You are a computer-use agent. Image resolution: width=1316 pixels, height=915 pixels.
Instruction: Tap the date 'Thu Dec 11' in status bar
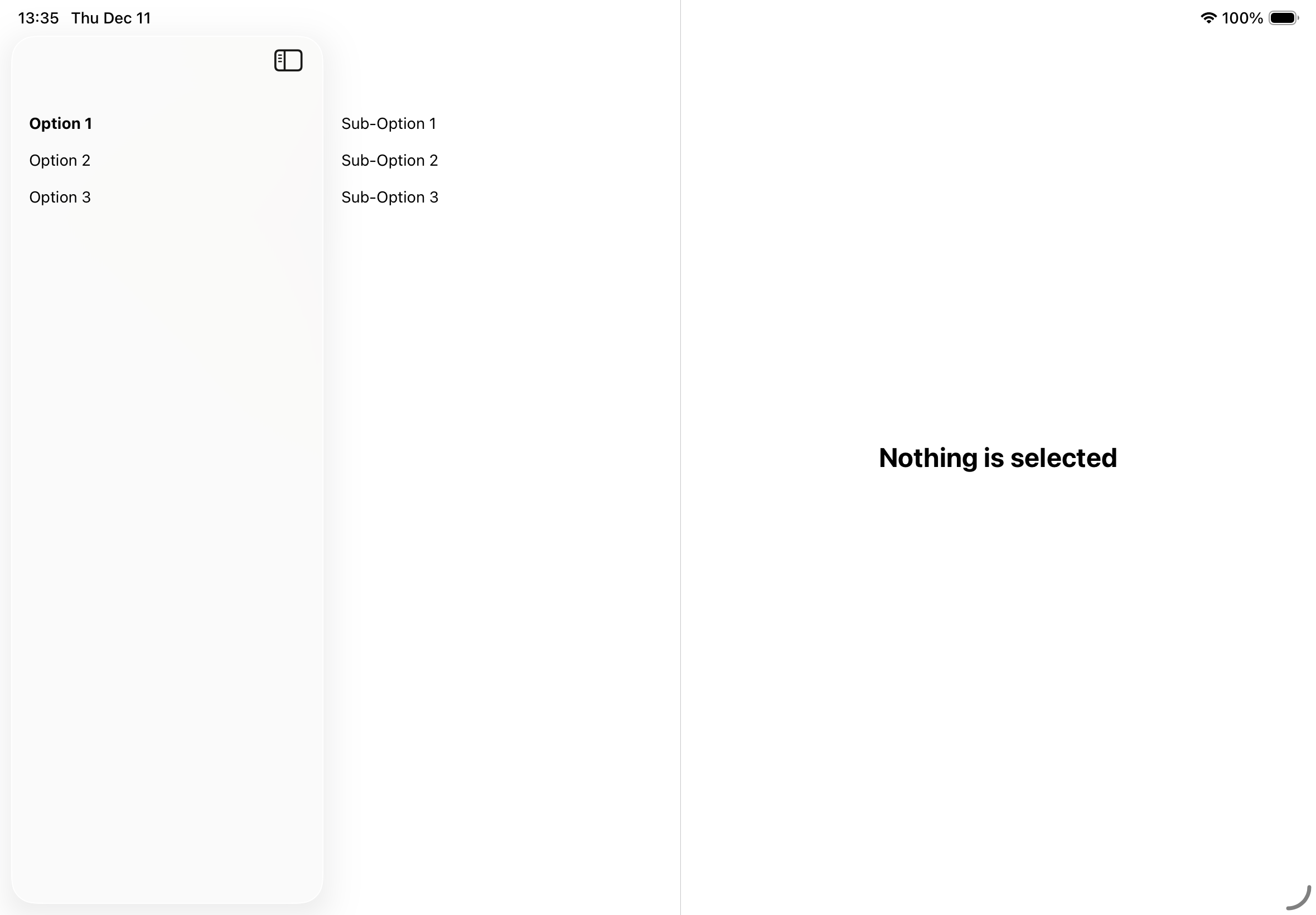tap(110, 18)
